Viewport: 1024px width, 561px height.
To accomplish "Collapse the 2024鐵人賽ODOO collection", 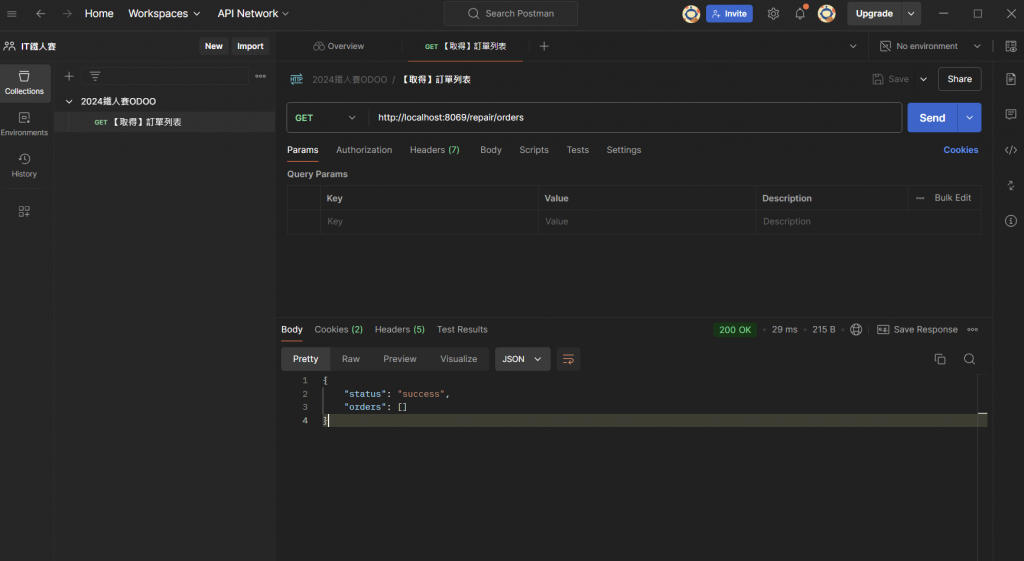I will coord(69,102).
